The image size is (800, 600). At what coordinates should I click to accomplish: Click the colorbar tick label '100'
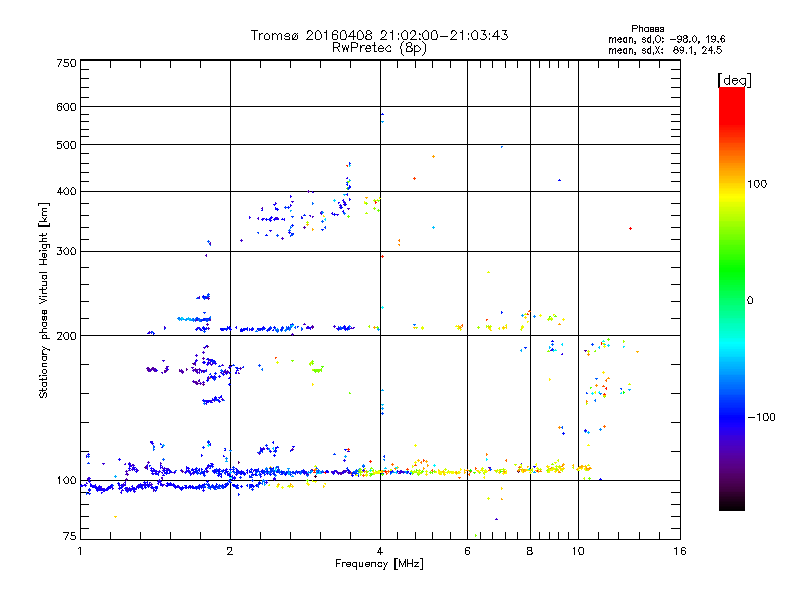[757, 184]
